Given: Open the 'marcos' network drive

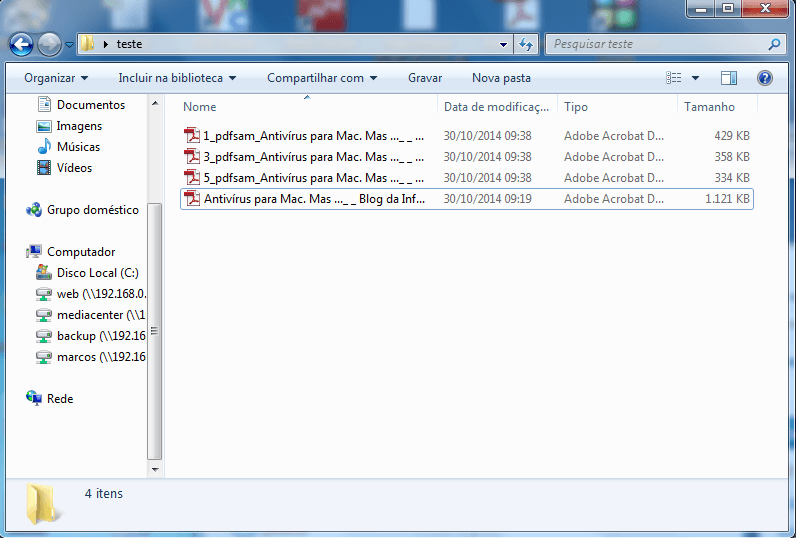Looking at the screenshot, I should (101, 357).
